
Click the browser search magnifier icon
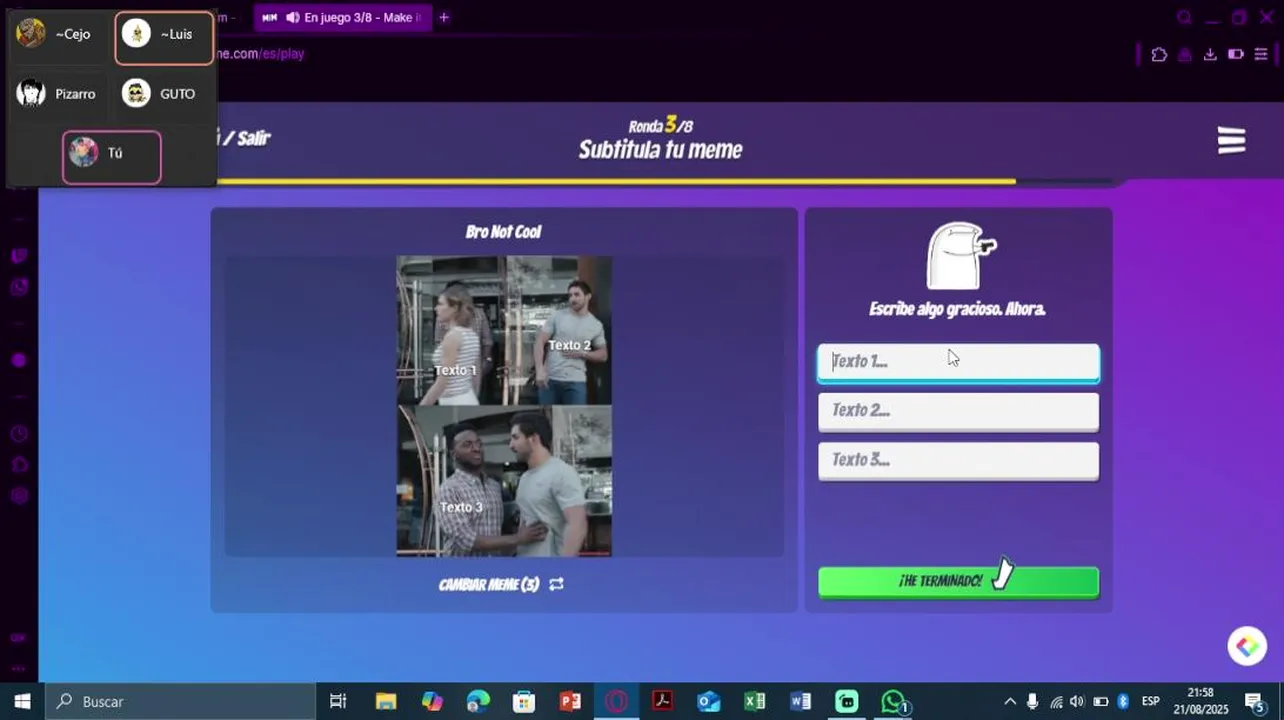pyautogui.click(x=1185, y=17)
